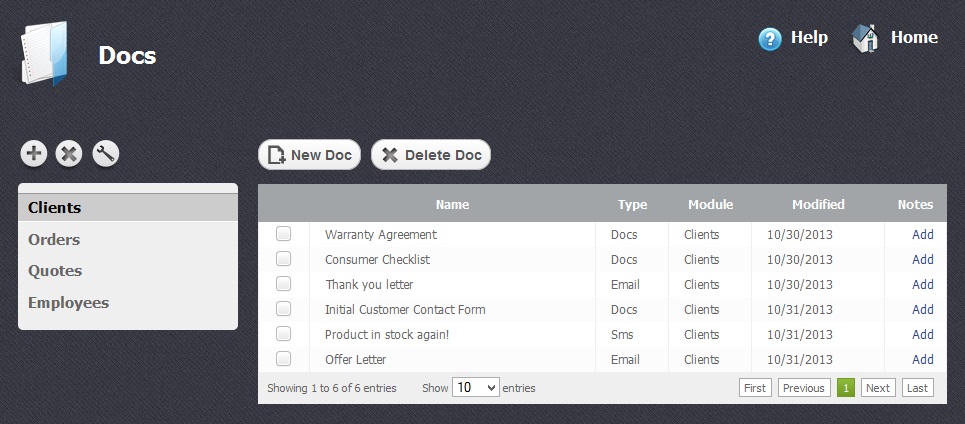Select the Offer Letter row checkbox

(x=284, y=359)
